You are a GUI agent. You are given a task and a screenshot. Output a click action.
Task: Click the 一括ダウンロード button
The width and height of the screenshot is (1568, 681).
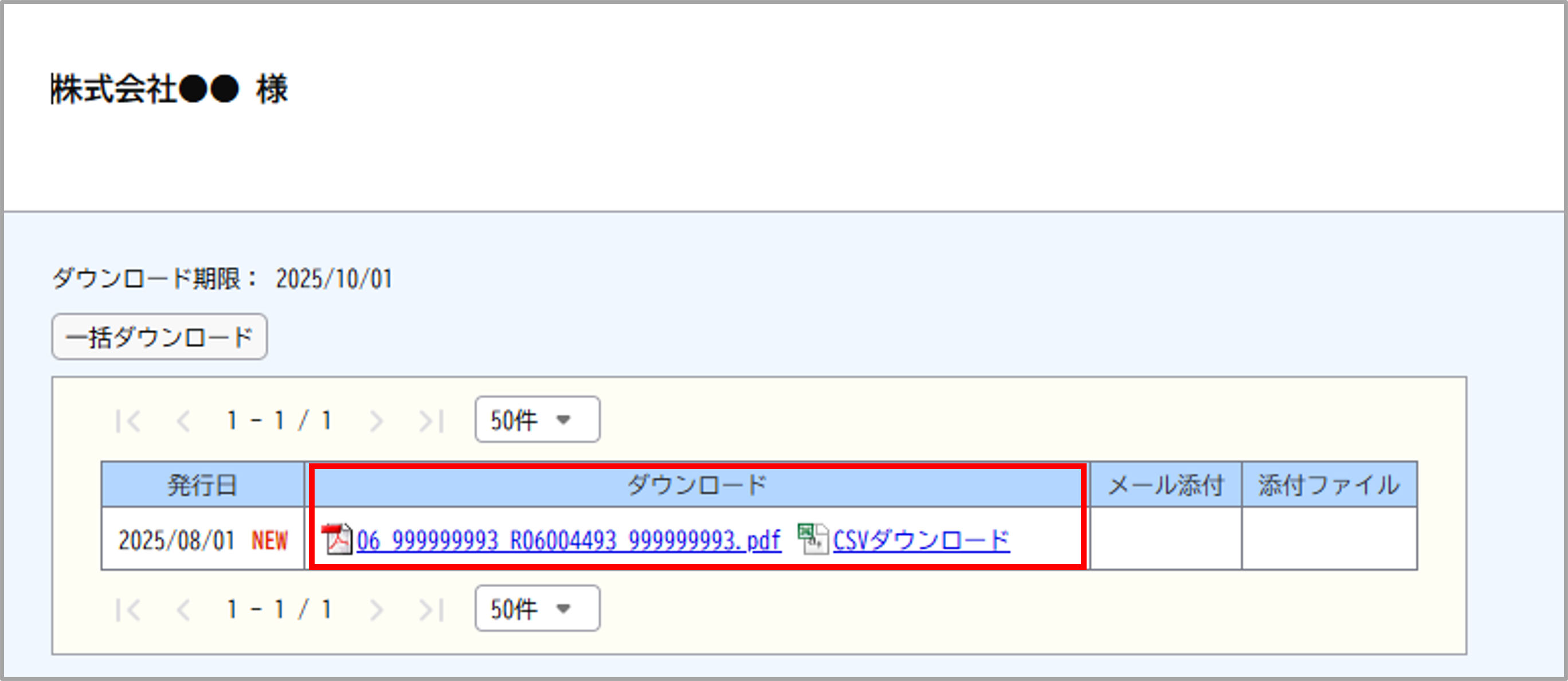(159, 337)
